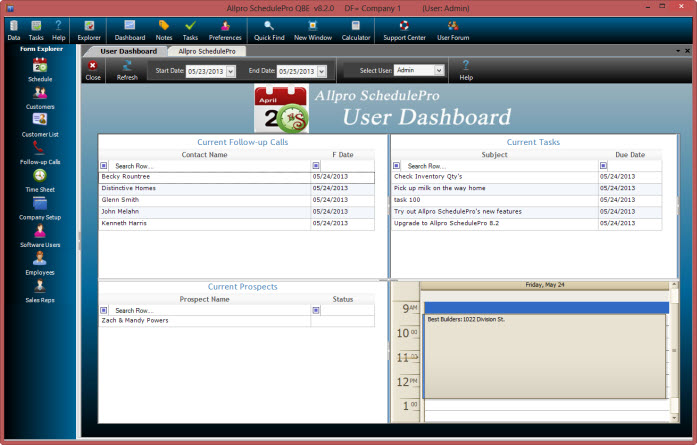The image size is (697, 445).
Task: Expand the End Date dropdown
Action: (322, 71)
